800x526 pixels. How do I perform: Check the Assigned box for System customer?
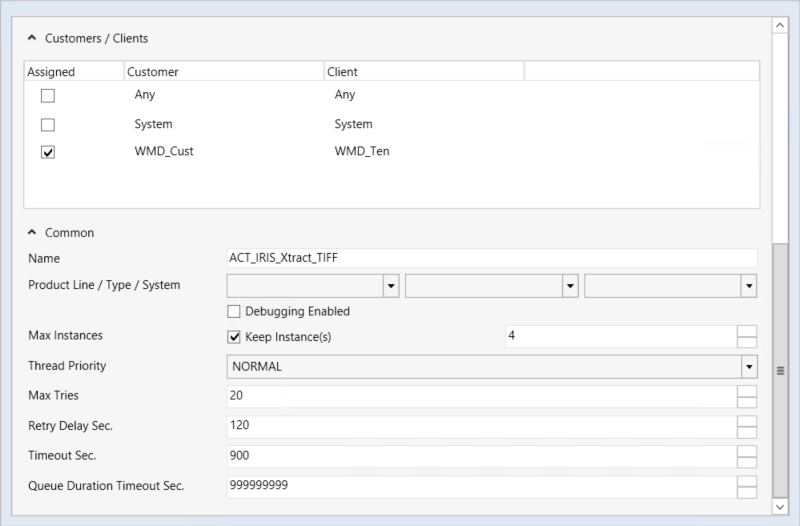[47, 125]
